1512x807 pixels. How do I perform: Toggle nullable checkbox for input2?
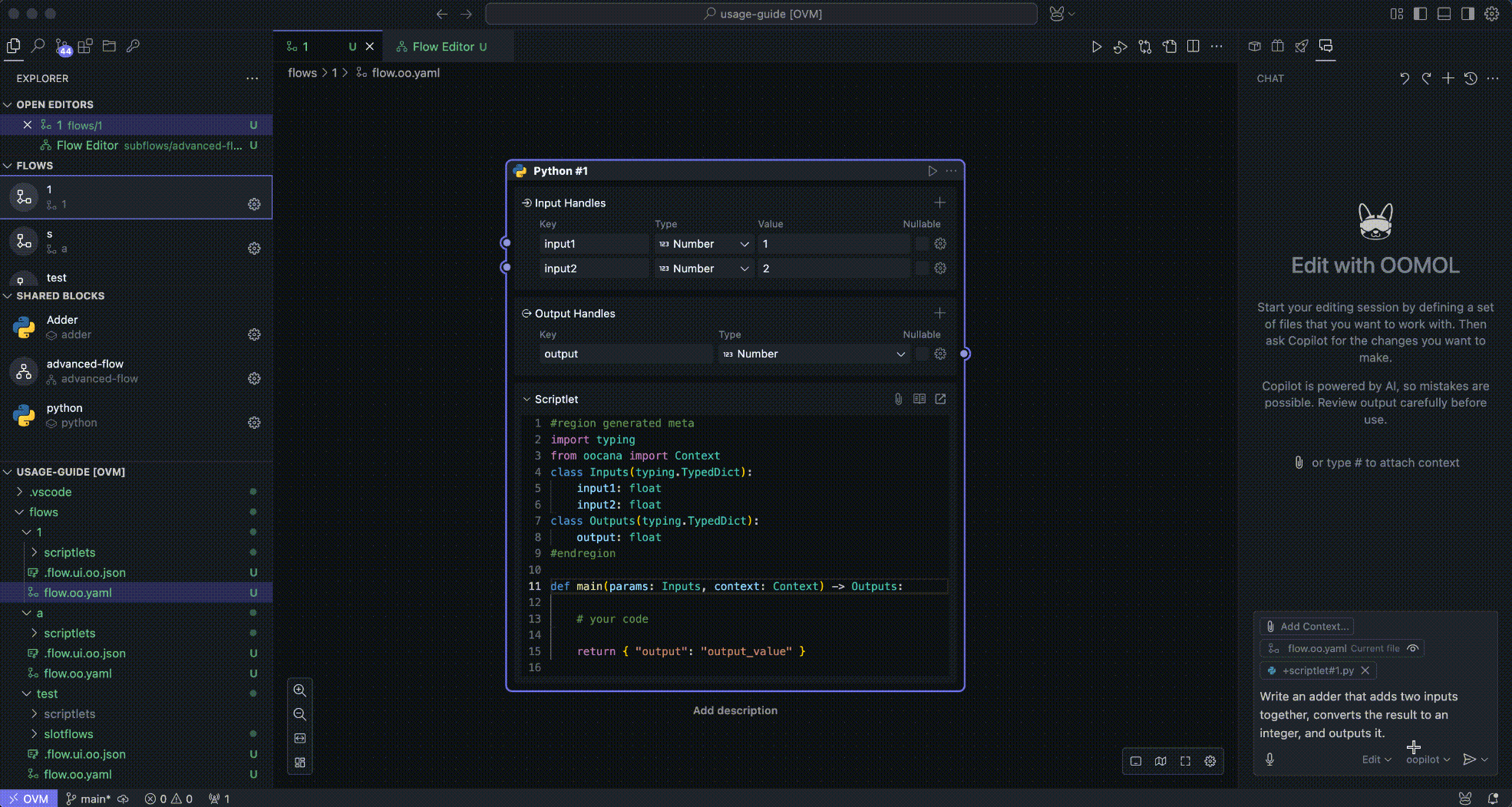coord(921,268)
